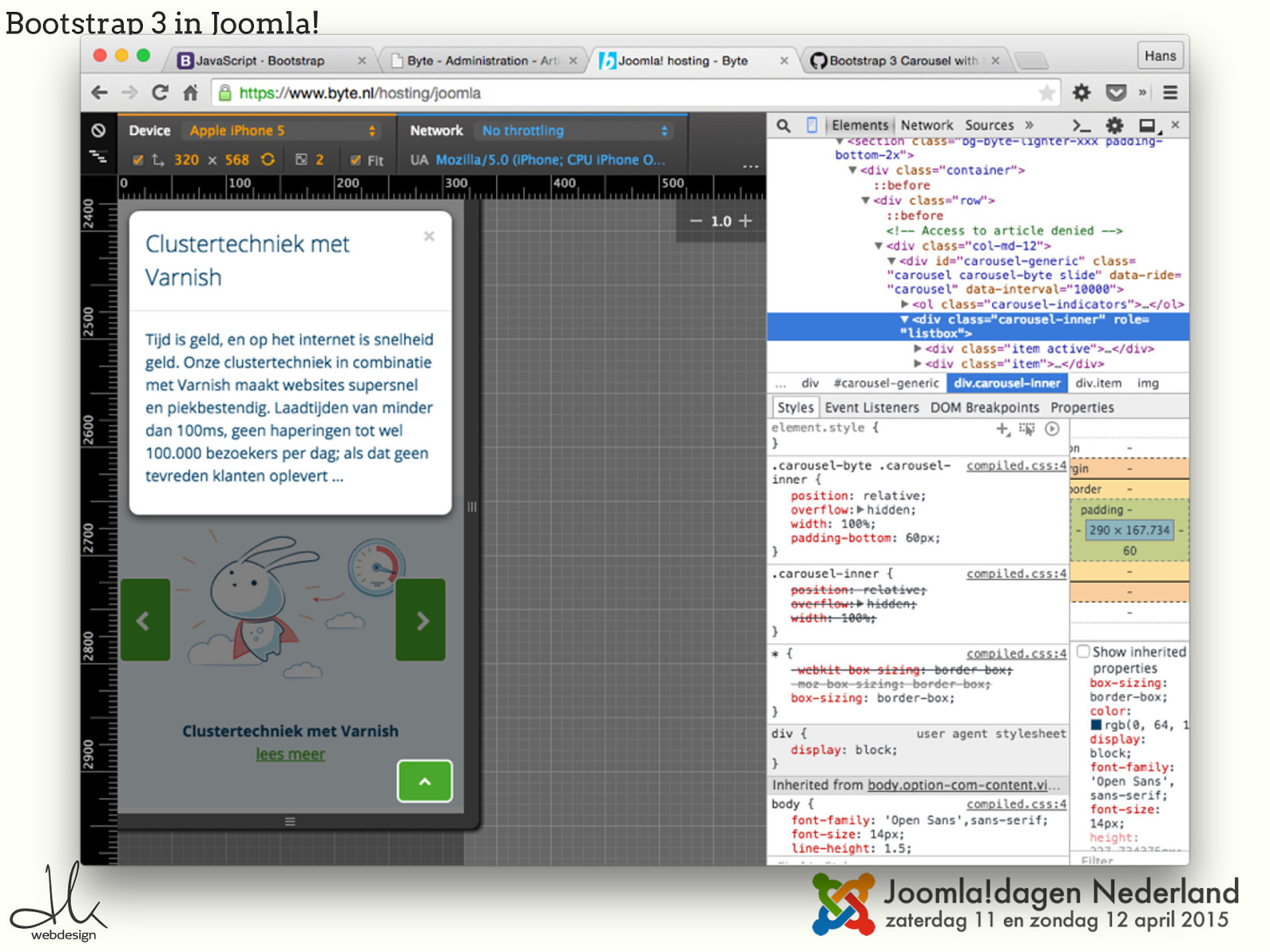Toggle device mode phone icon in DevTools
Image resolution: width=1270 pixels, height=952 pixels.
click(x=812, y=125)
